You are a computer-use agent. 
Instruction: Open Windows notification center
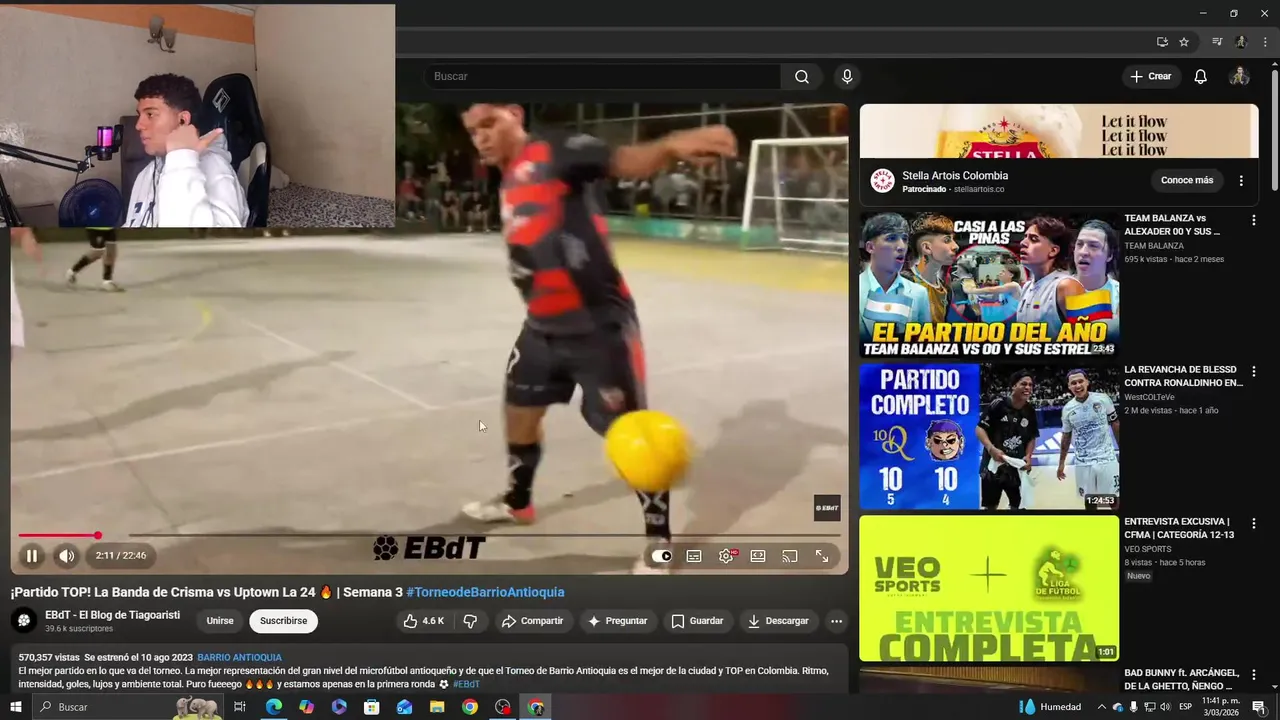[1258, 707]
